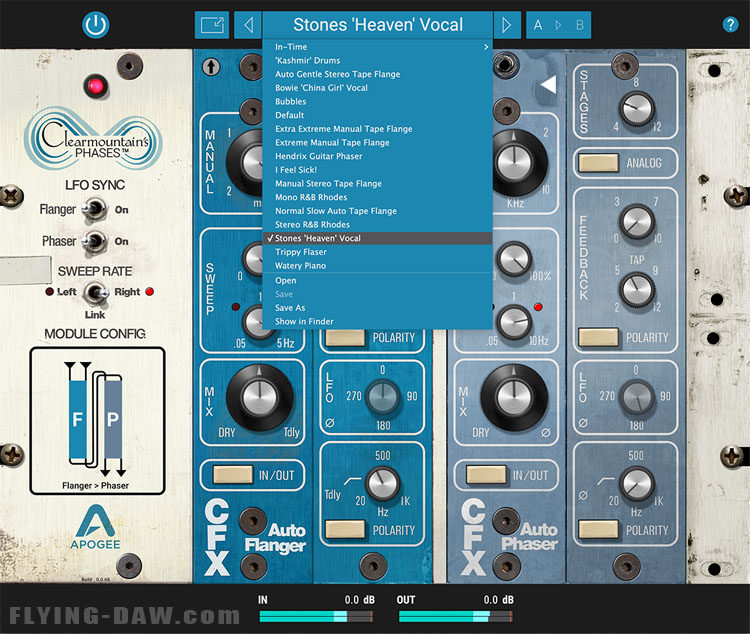Choose Bowie 'China Girl' Vocal preset

[x=377, y=88]
